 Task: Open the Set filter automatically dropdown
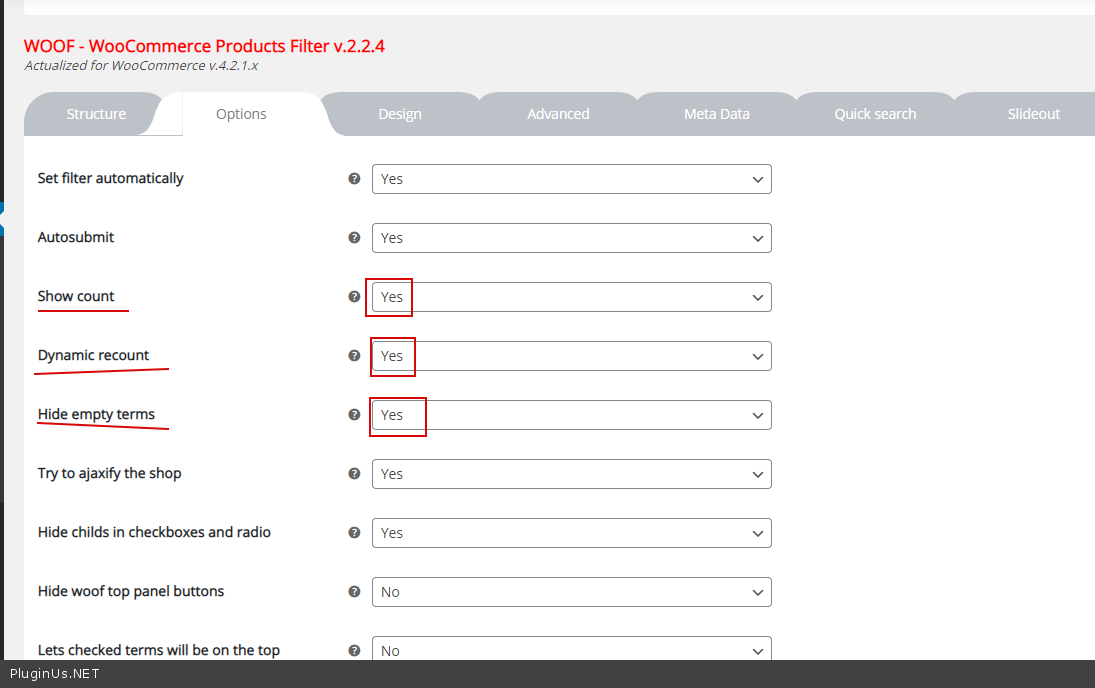[x=571, y=179]
